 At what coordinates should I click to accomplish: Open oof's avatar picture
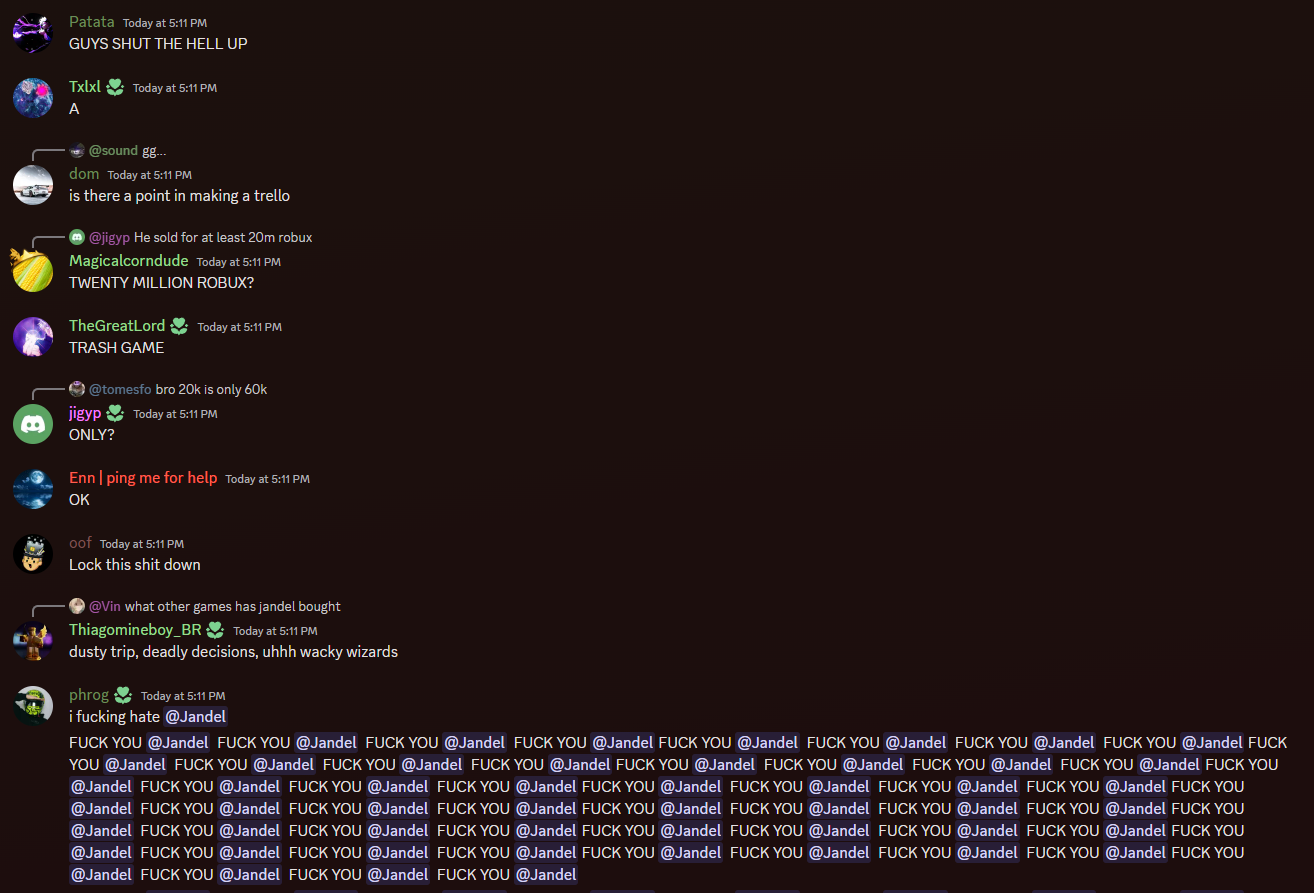pyautogui.click(x=33, y=554)
